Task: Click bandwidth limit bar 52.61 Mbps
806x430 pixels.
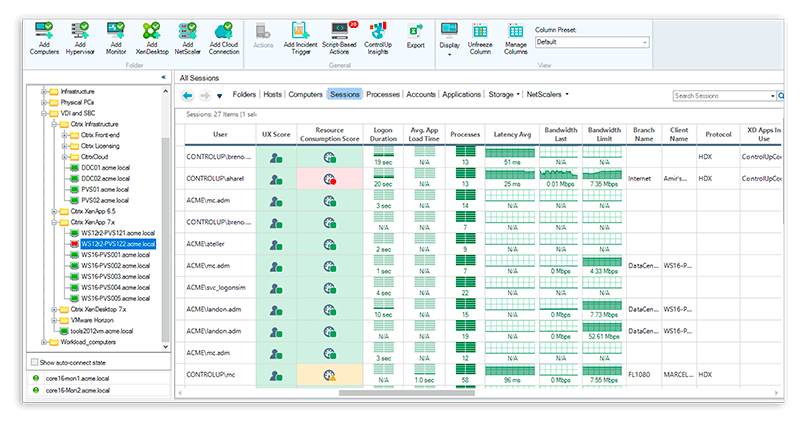Action: click(602, 327)
